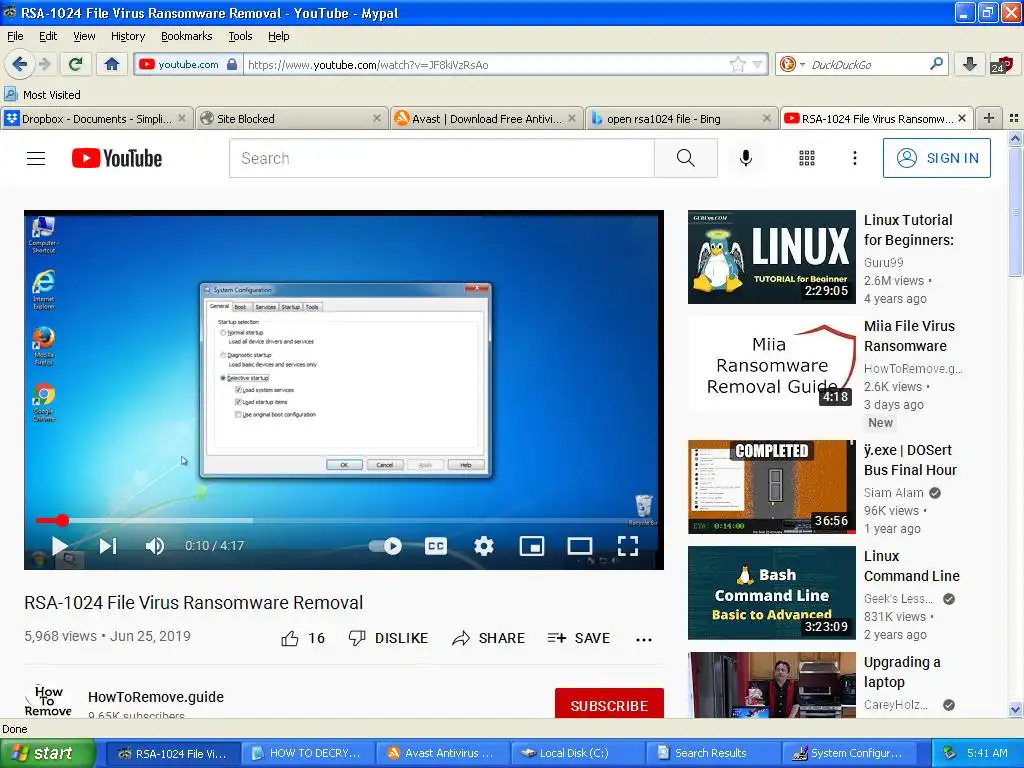Go back with the browser back arrow

click(x=20, y=64)
